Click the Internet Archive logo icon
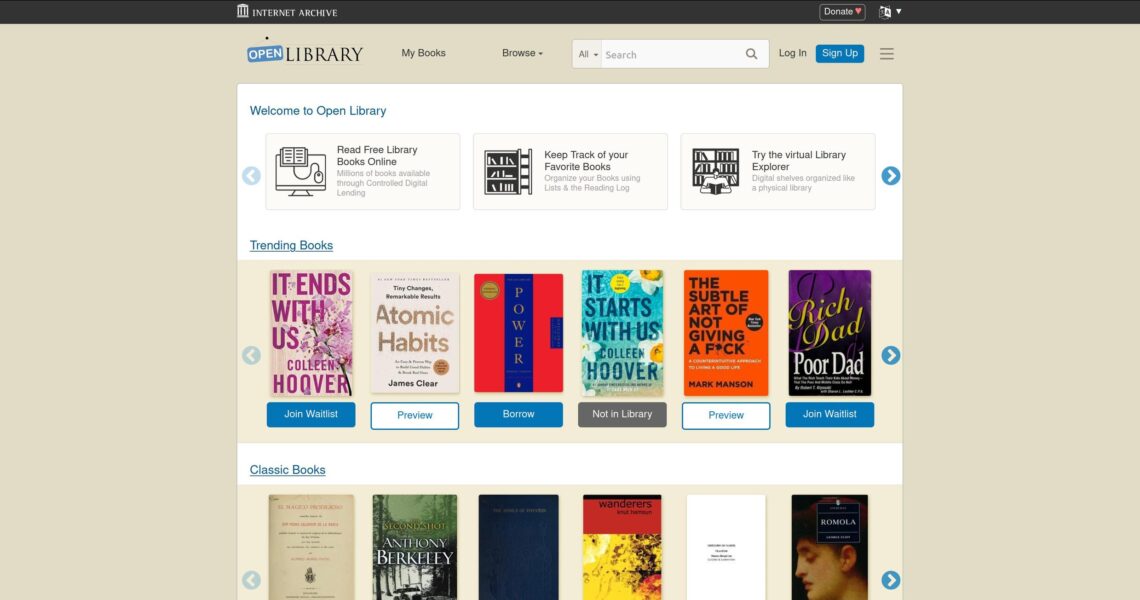The image size is (1140, 600). click(243, 11)
